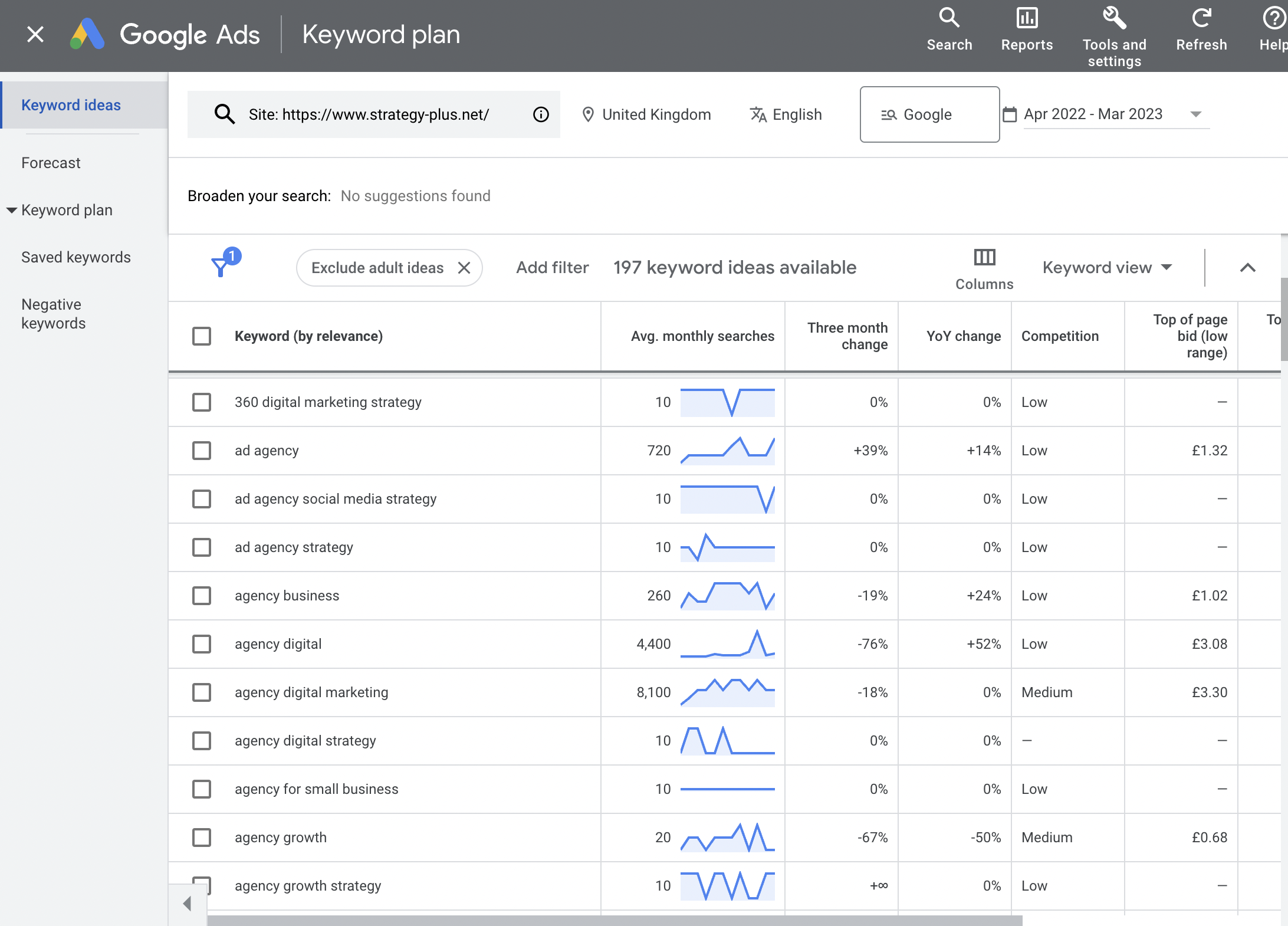Click the Google Ads logo
The width and height of the screenshot is (1288, 926).
click(87, 34)
